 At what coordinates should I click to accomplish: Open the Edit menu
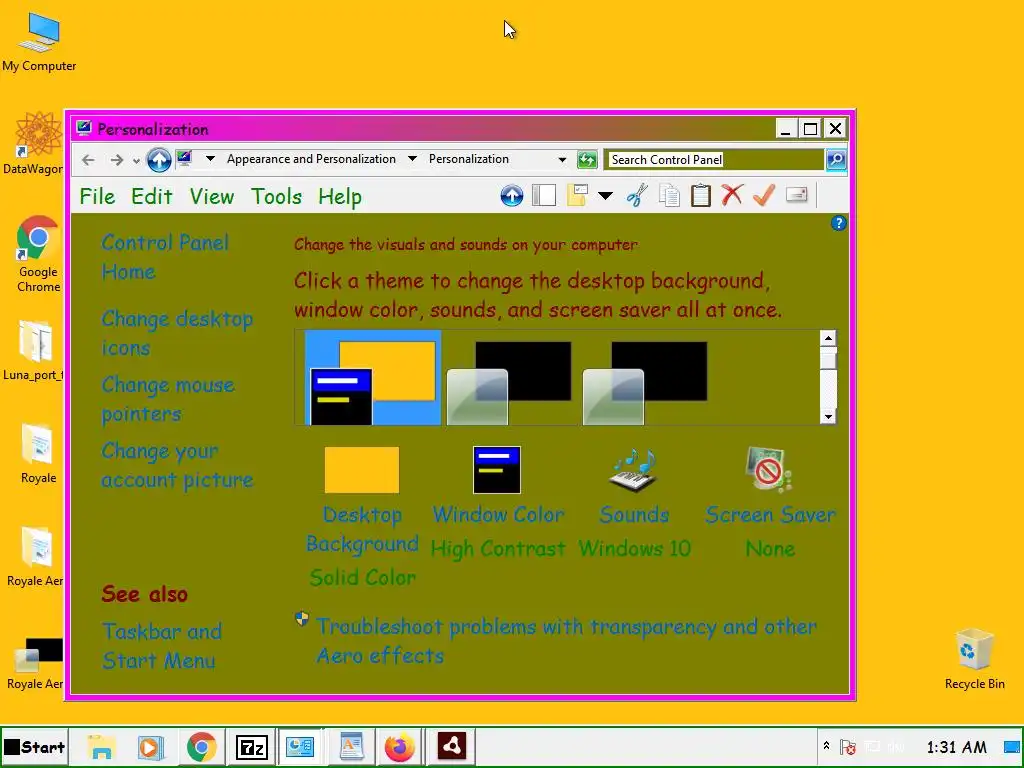pyautogui.click(x=152, y=196)
